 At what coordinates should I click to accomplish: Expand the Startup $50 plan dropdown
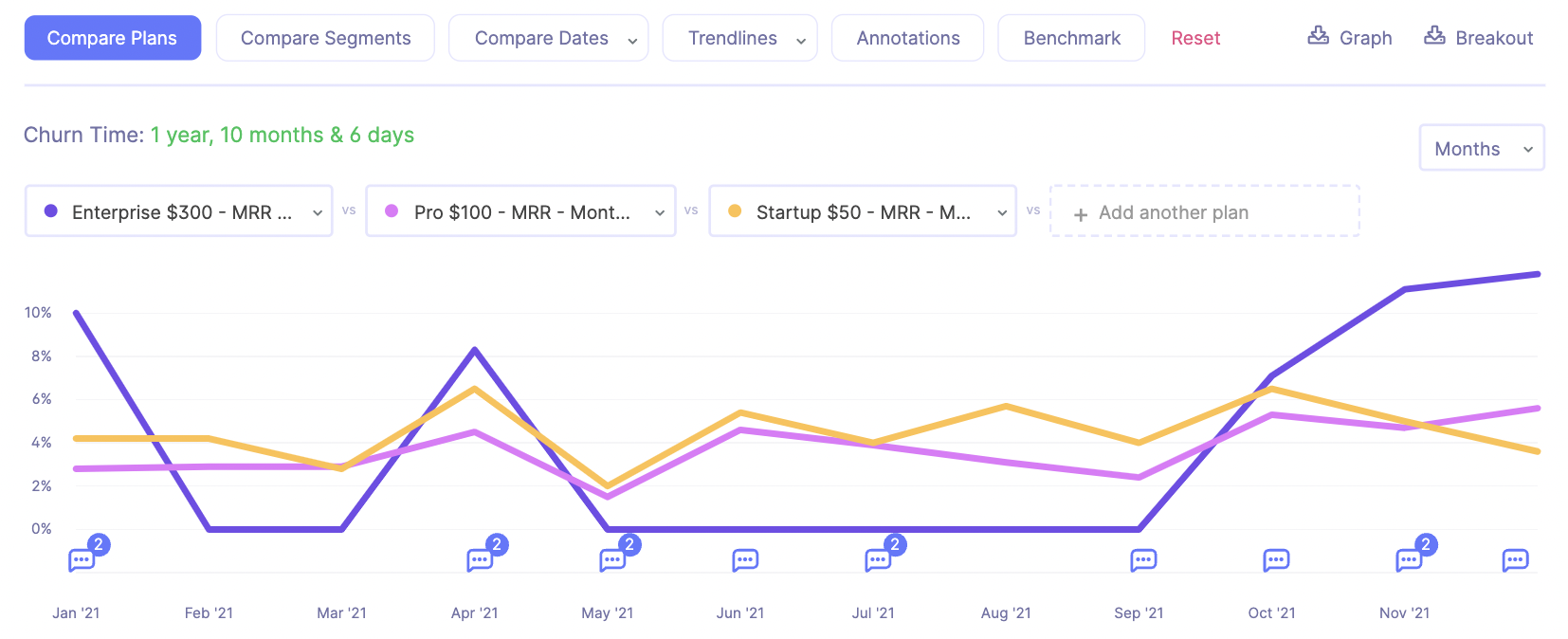point(863,211)
